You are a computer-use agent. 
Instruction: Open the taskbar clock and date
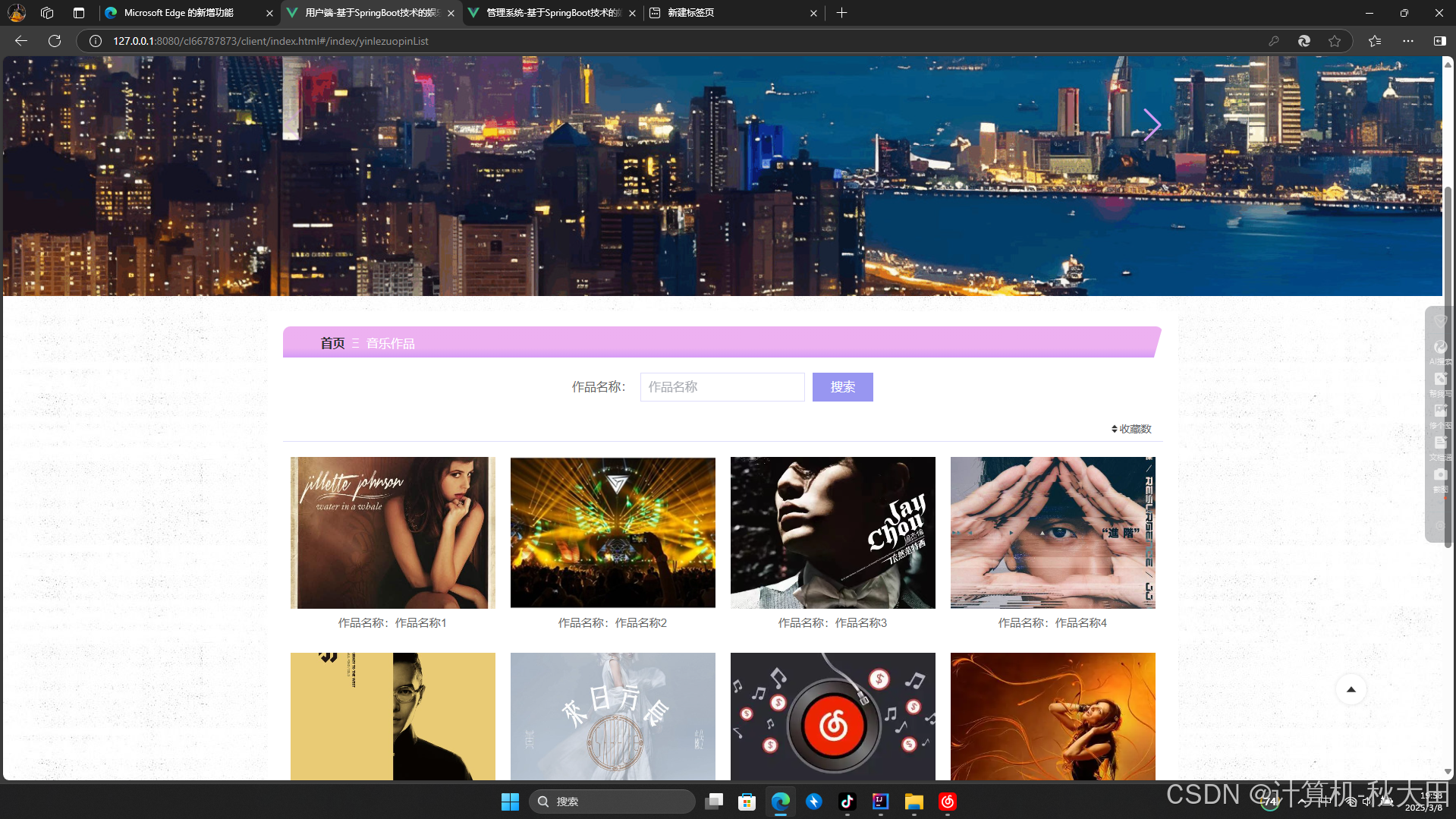pyautogui.click(x=1424, y=802)
